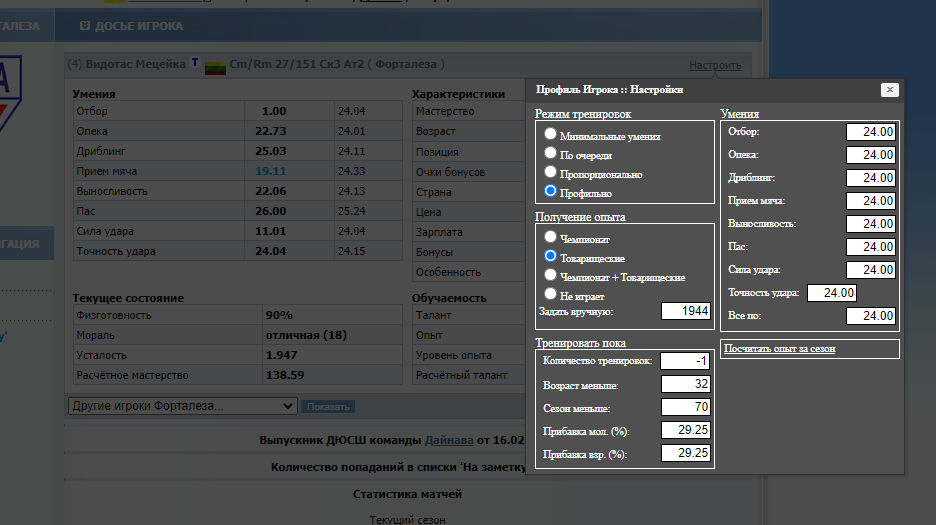Choose Не играет experience option
Image resolution: width=936 pixels, height=525 pixels.
550,294
